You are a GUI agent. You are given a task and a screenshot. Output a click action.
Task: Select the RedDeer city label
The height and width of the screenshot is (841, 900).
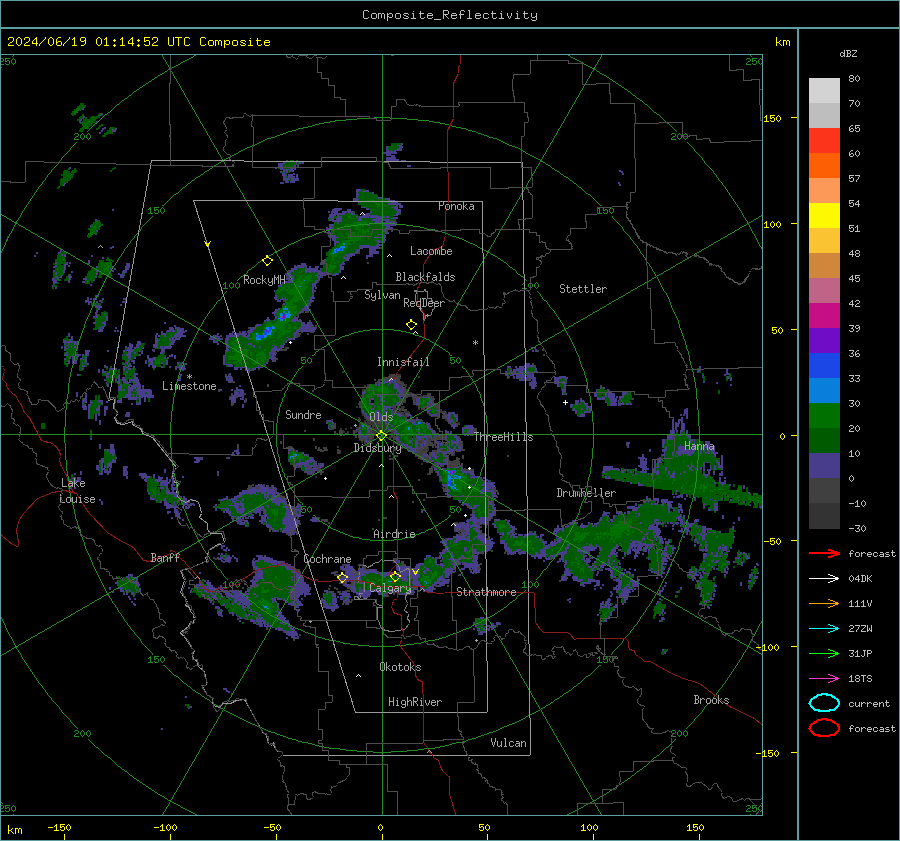424,303
